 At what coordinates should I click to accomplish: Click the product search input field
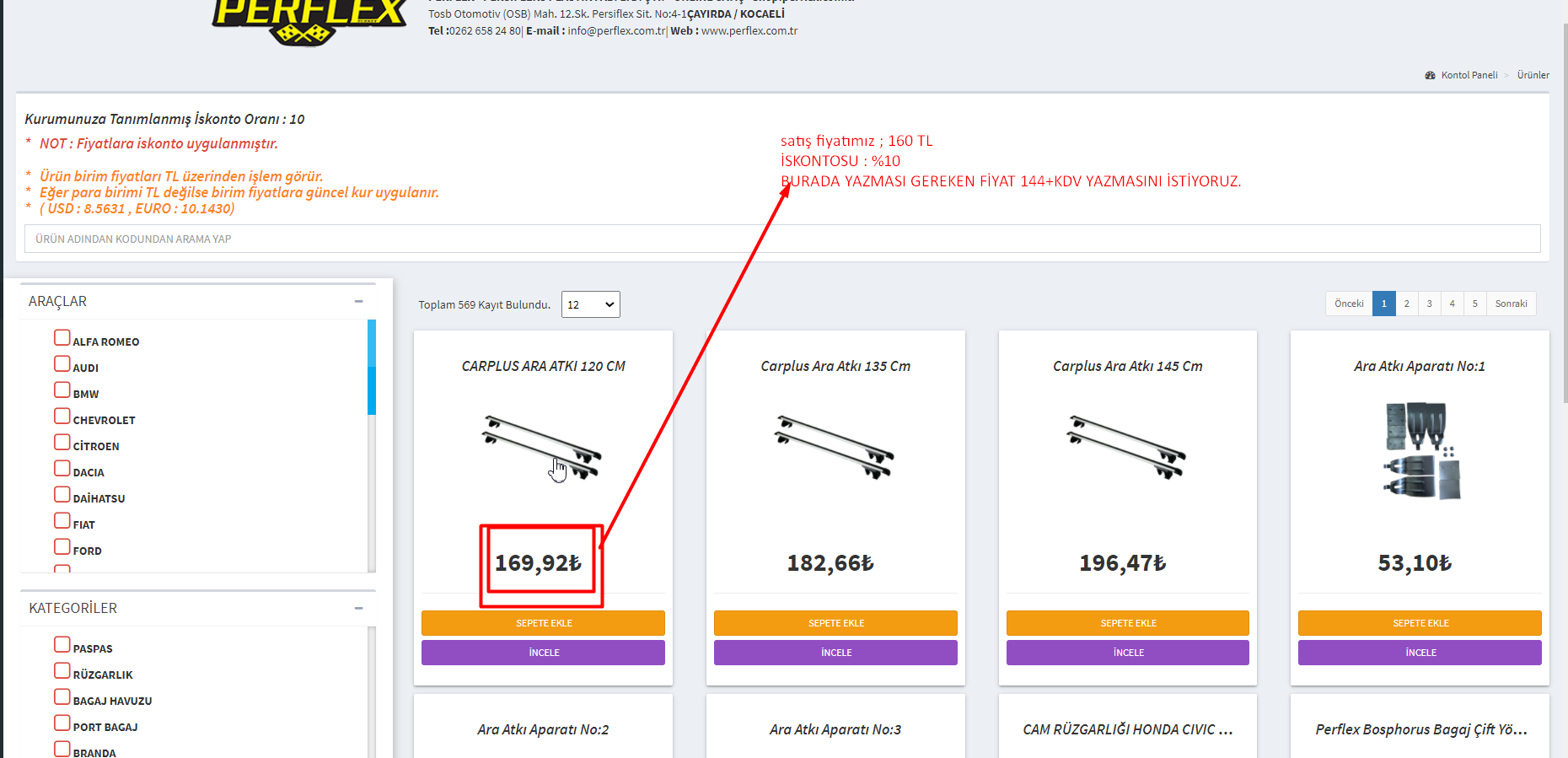click(x=782, y=239)
